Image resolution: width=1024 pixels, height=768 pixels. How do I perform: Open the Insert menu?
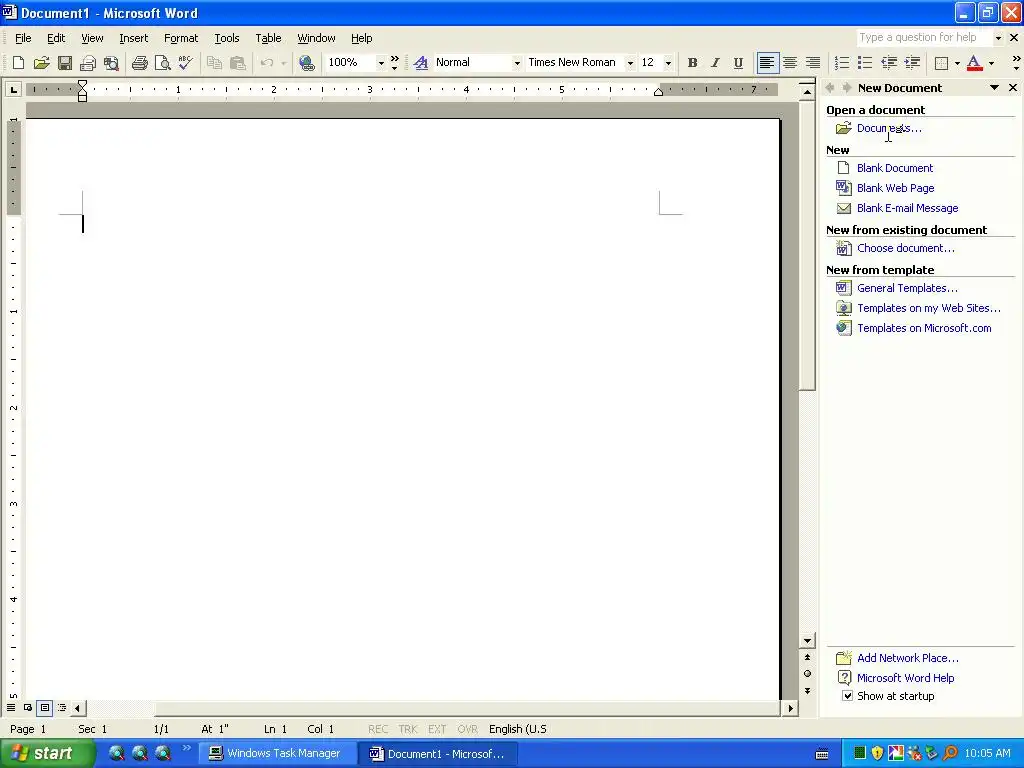(x=133, y=38)
